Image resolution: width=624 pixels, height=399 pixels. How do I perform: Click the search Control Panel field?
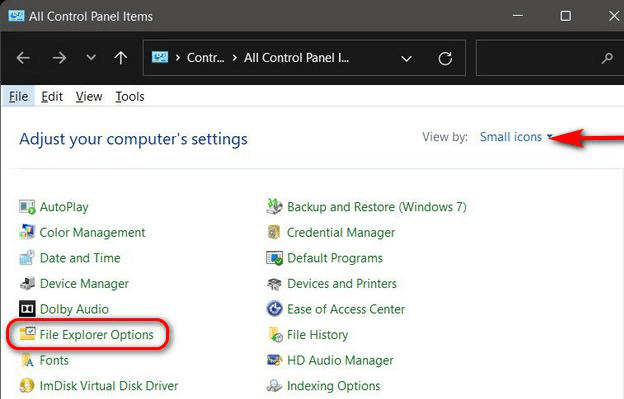click(549, 58)
